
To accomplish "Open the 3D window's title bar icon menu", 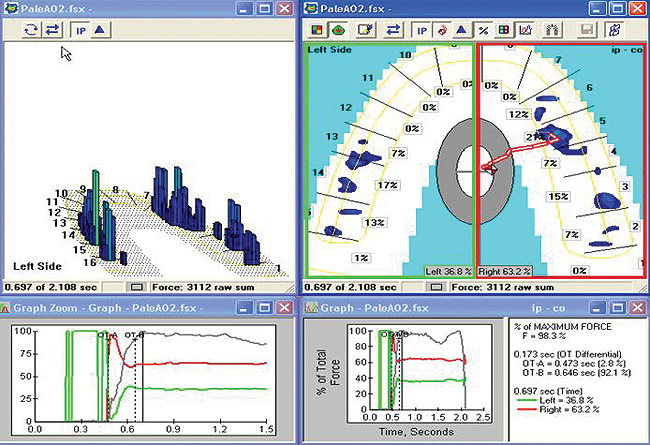I will click(10, 7).
